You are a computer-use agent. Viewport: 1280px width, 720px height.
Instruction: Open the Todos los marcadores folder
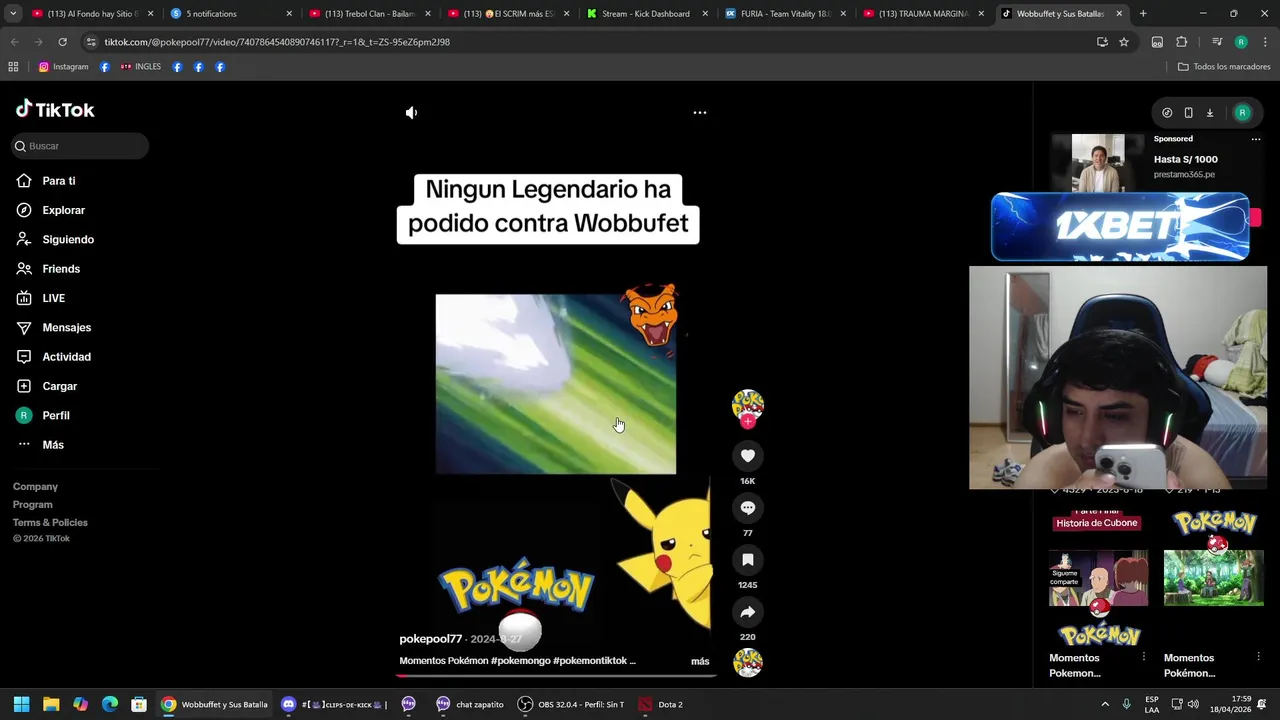[1224, 67]
